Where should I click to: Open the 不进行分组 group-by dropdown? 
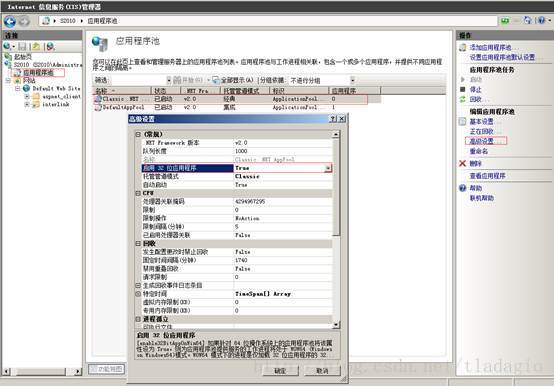pos(352,81)
